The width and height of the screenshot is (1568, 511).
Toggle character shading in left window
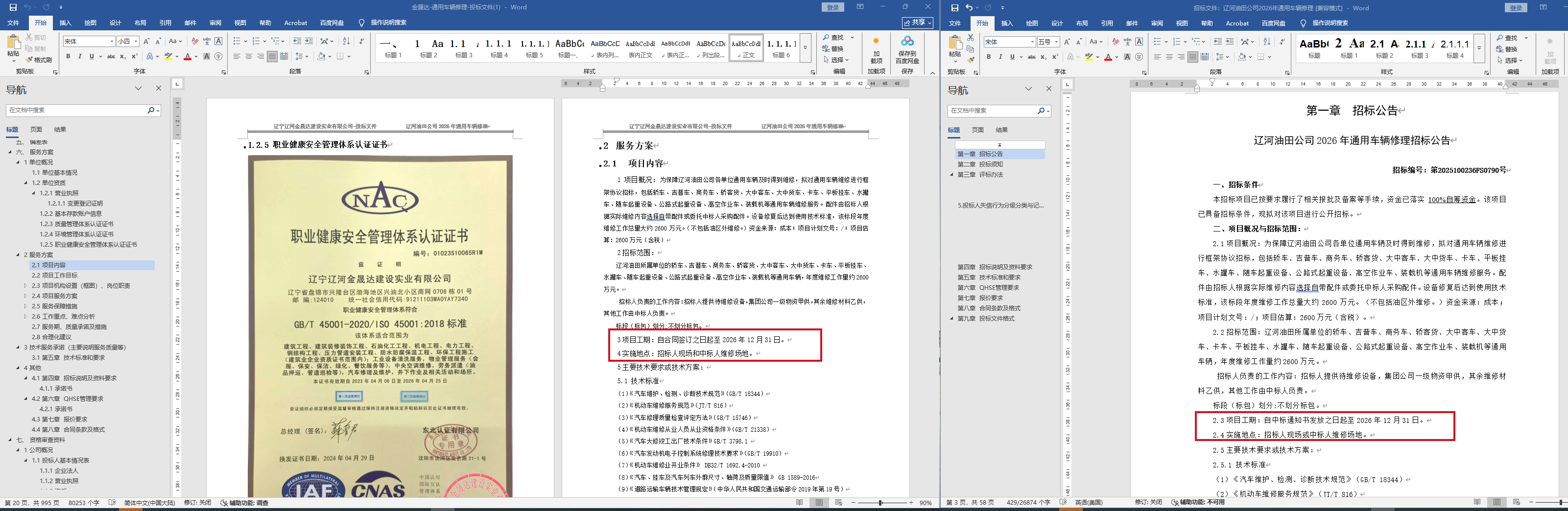click(x=207, y=57)
